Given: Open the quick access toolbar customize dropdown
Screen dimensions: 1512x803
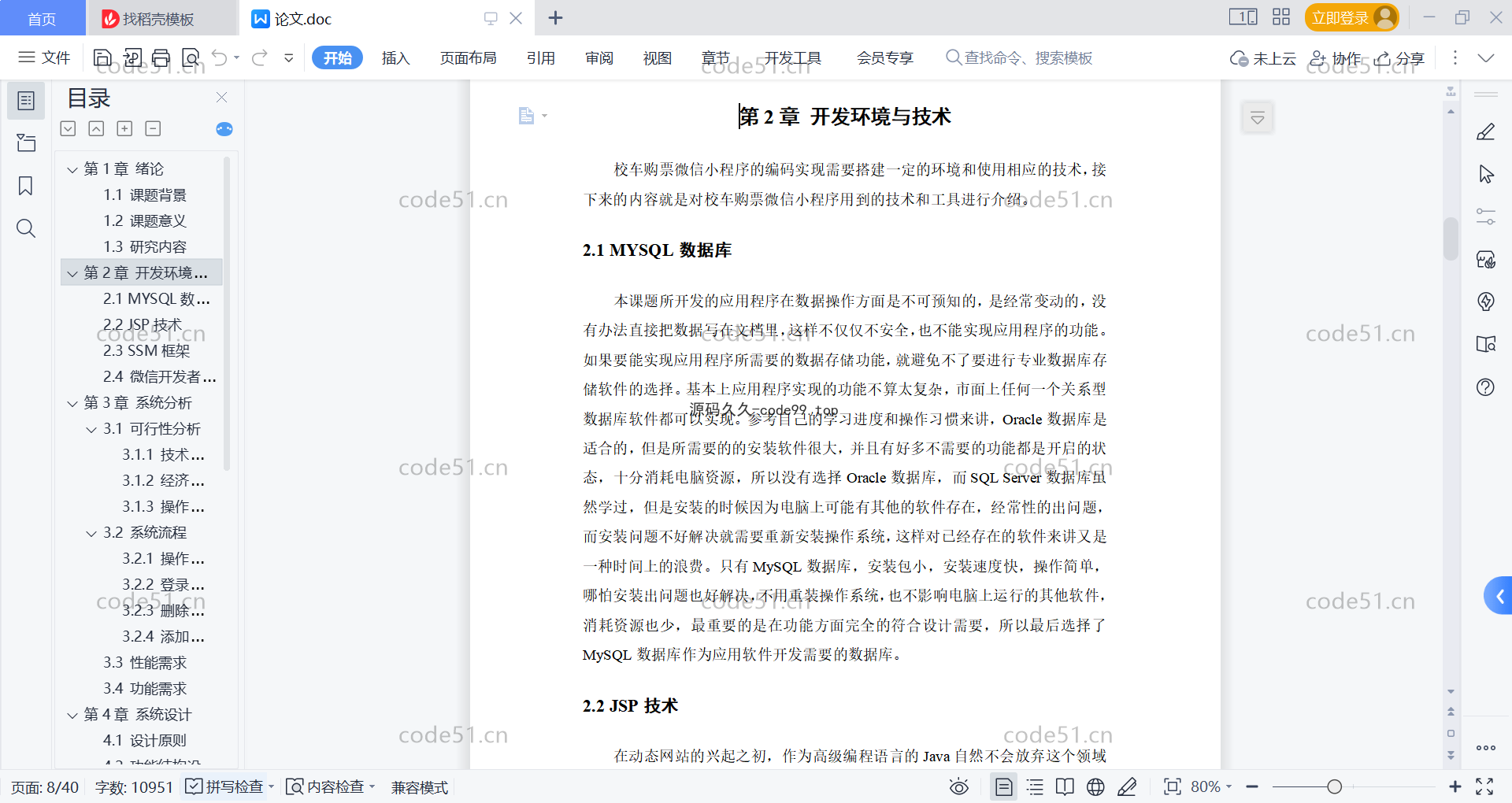Looking at the screenshot, I should tap(288, 57).
